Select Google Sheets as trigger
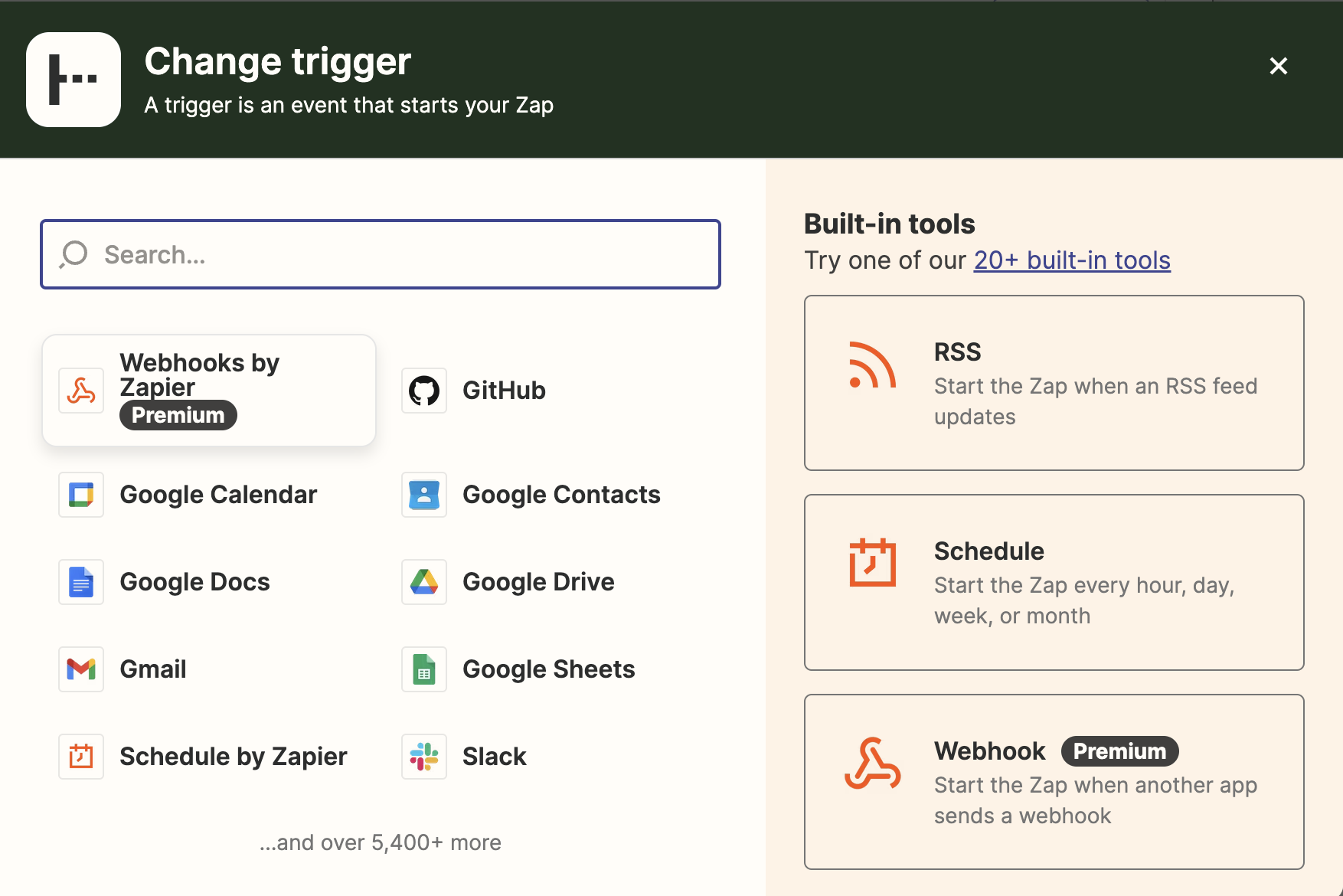1343x896 pixels. pos(552,669)
